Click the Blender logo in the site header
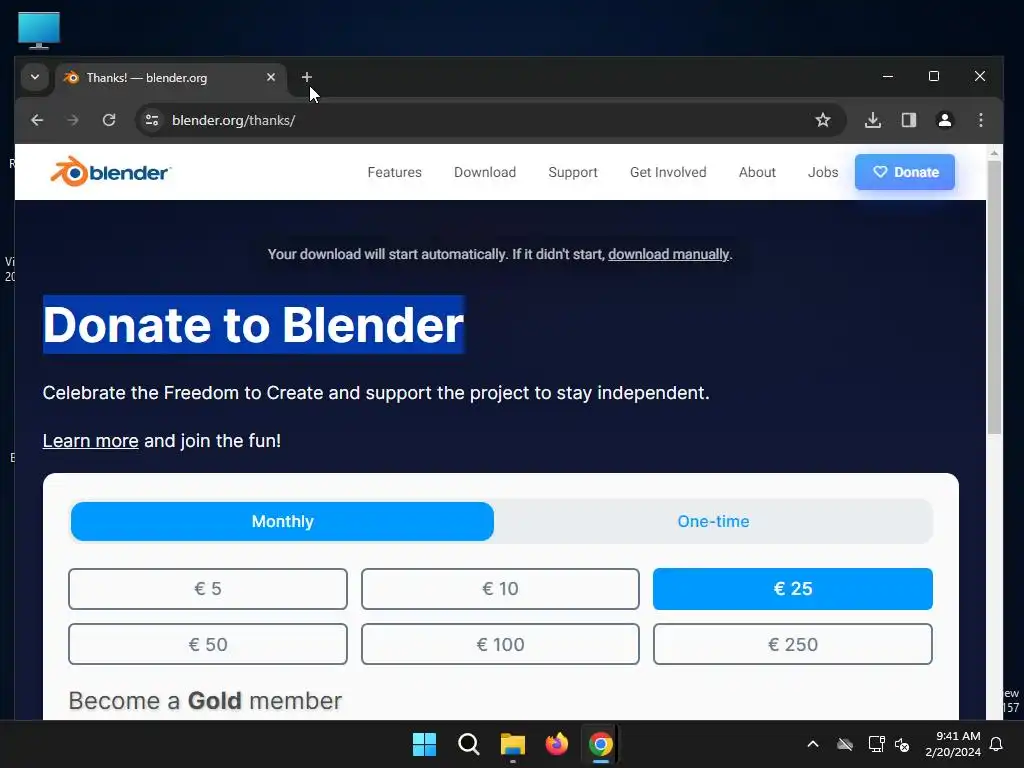The height and width of the screenshot is (768, 1024). (110, 172)
